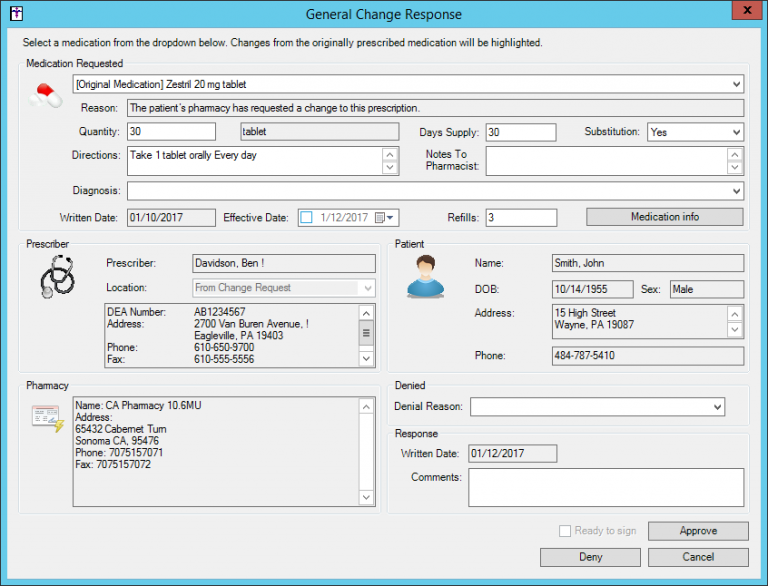
Task: Approve the change request
Action: [x=697, y=531]
